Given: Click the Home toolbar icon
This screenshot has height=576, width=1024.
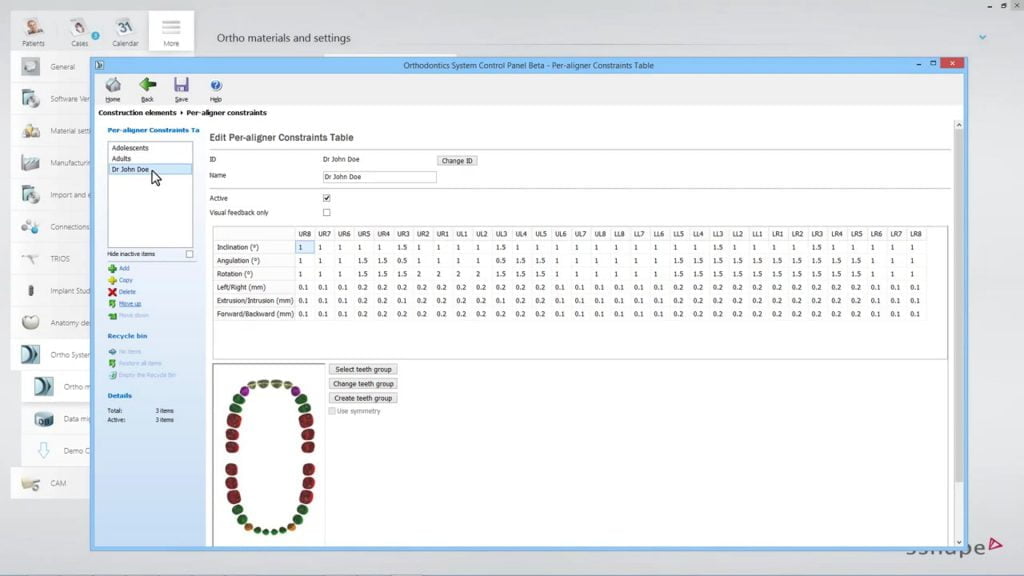Looking at the screenshot, I should pos(113,87).
